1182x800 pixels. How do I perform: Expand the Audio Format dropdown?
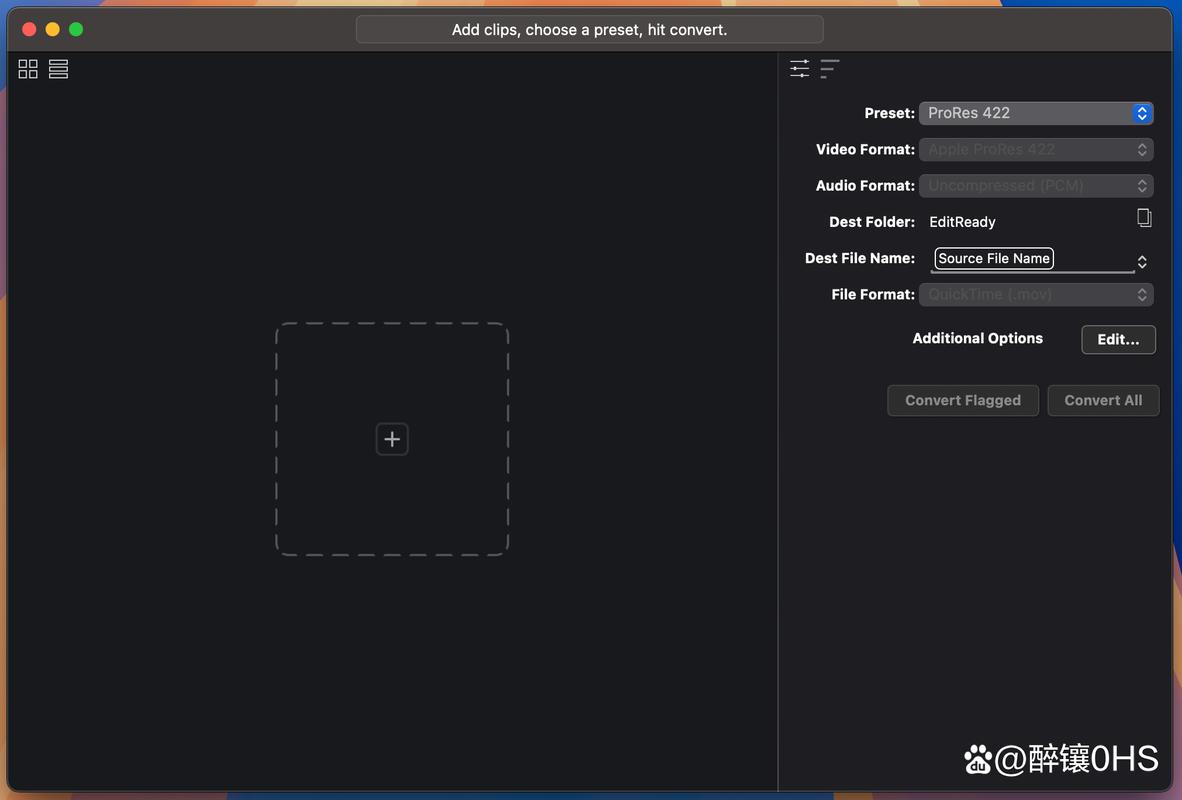1036,186
